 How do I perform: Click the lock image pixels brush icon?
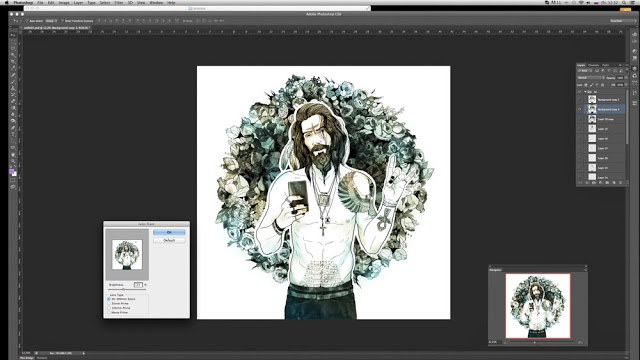(x=591, y=84)
